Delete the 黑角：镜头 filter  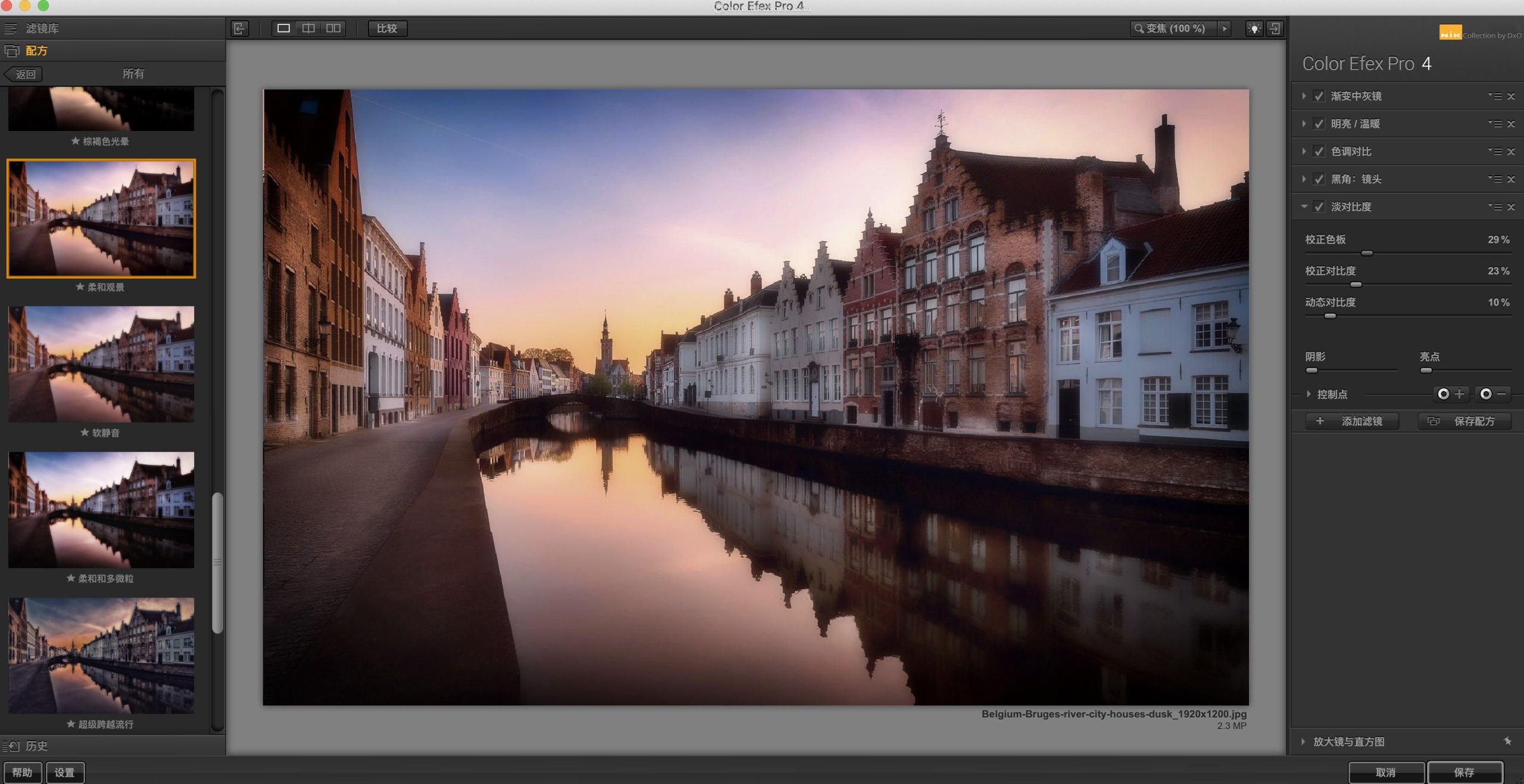[x=1511, y=179]
